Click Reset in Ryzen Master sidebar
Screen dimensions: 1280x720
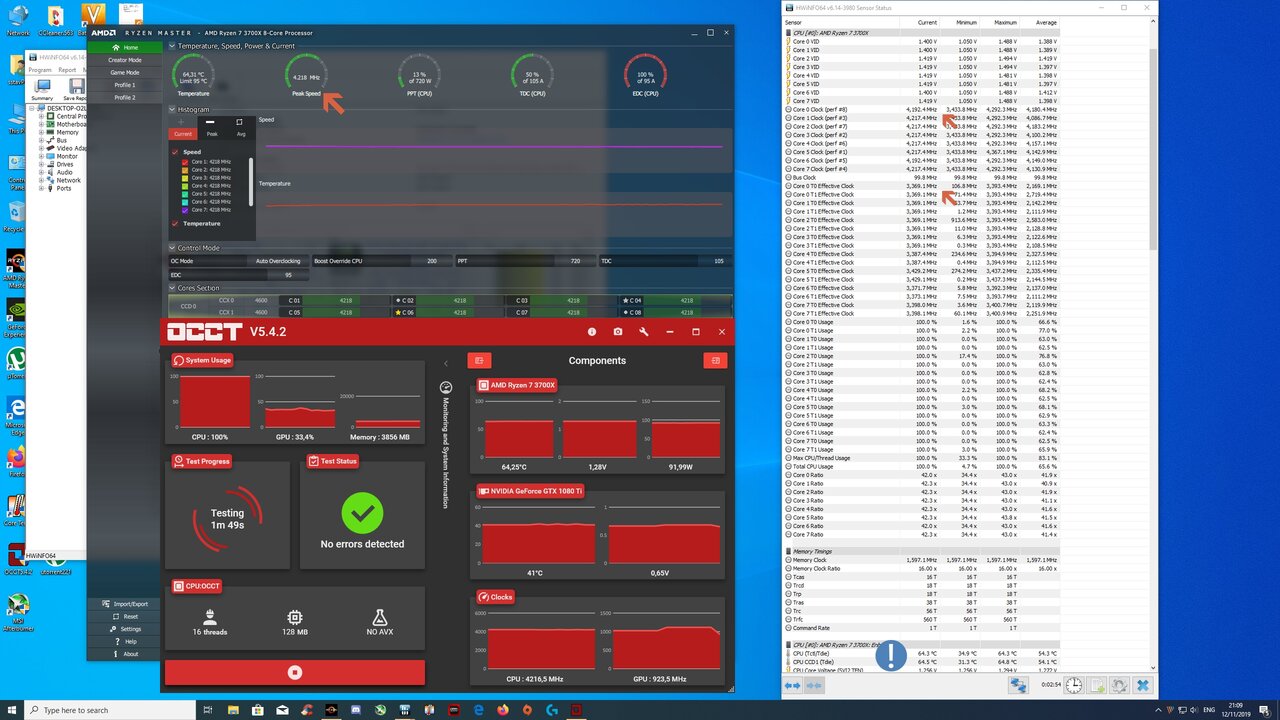click(125, 617)
